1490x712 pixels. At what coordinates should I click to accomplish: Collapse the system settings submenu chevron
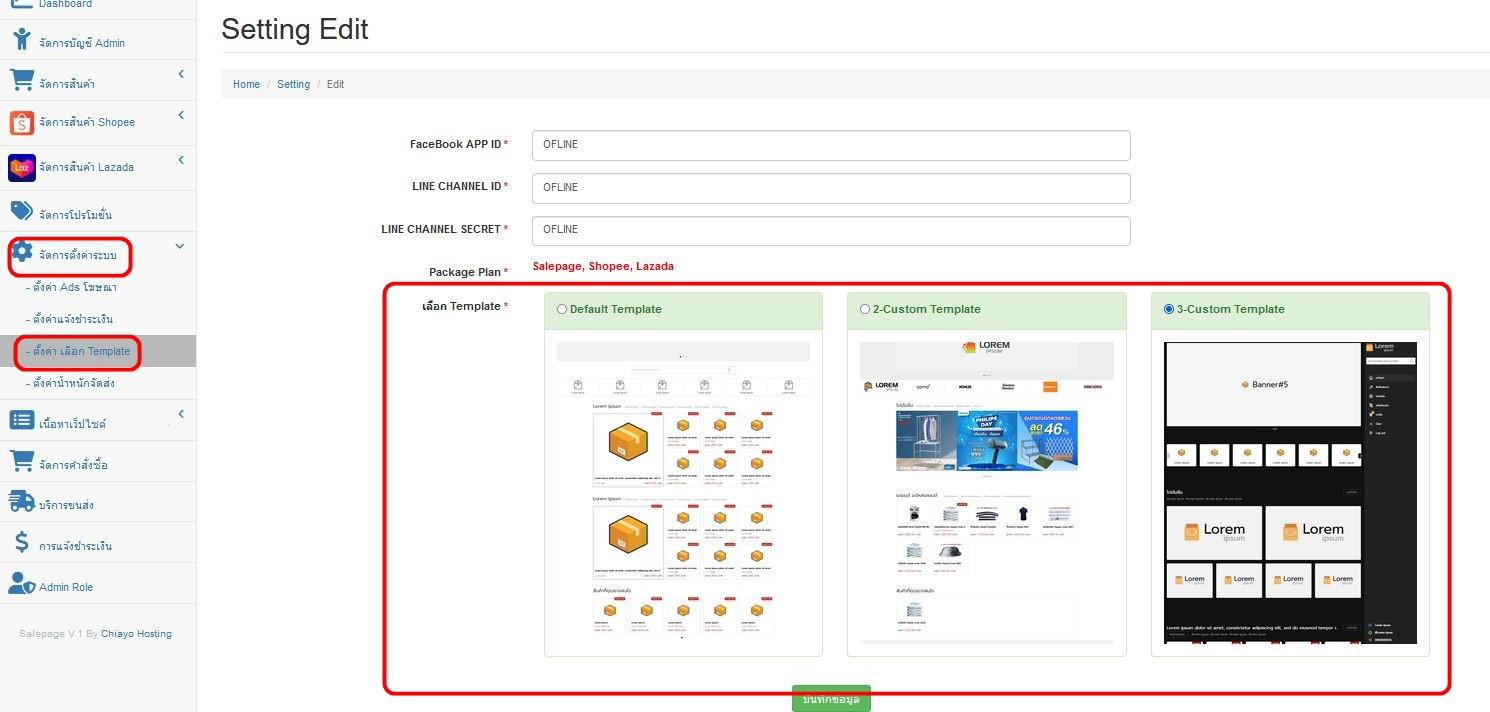[x=180, y=246]
